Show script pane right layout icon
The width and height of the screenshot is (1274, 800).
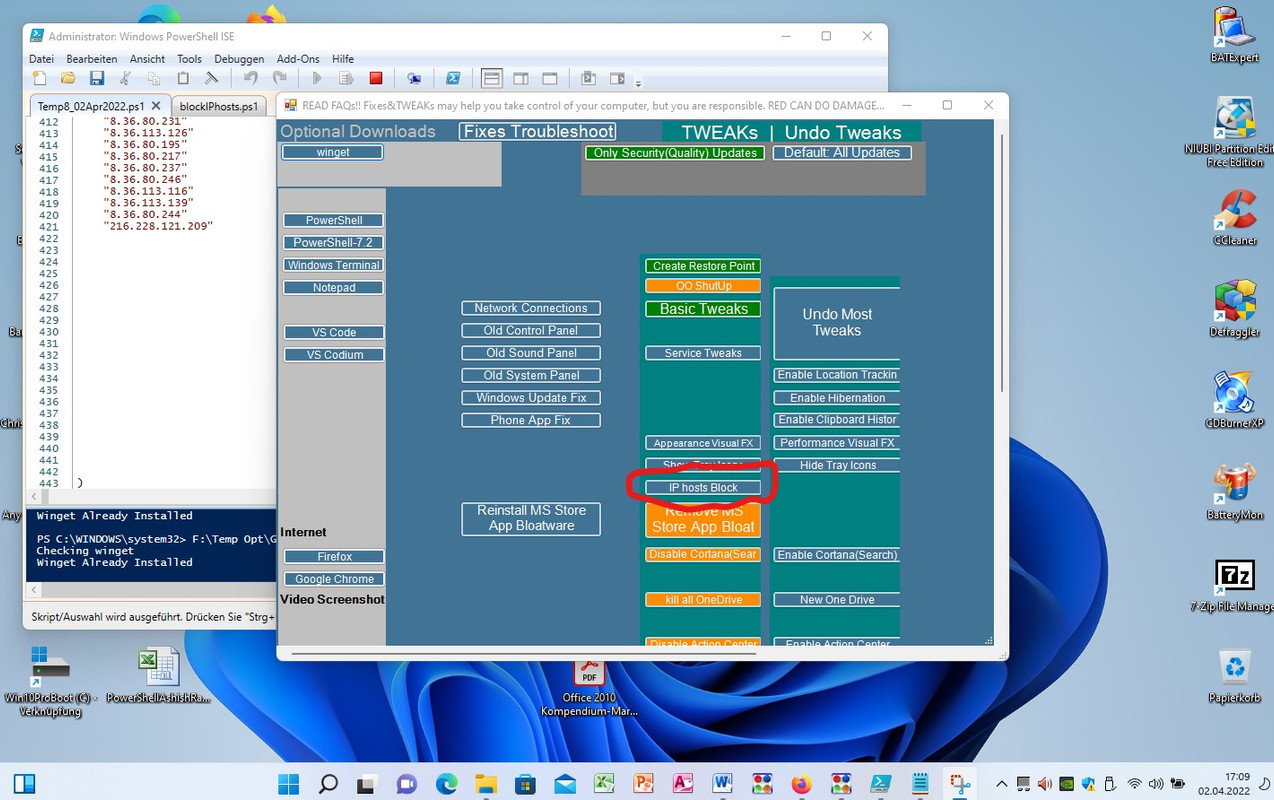[520, 78]
